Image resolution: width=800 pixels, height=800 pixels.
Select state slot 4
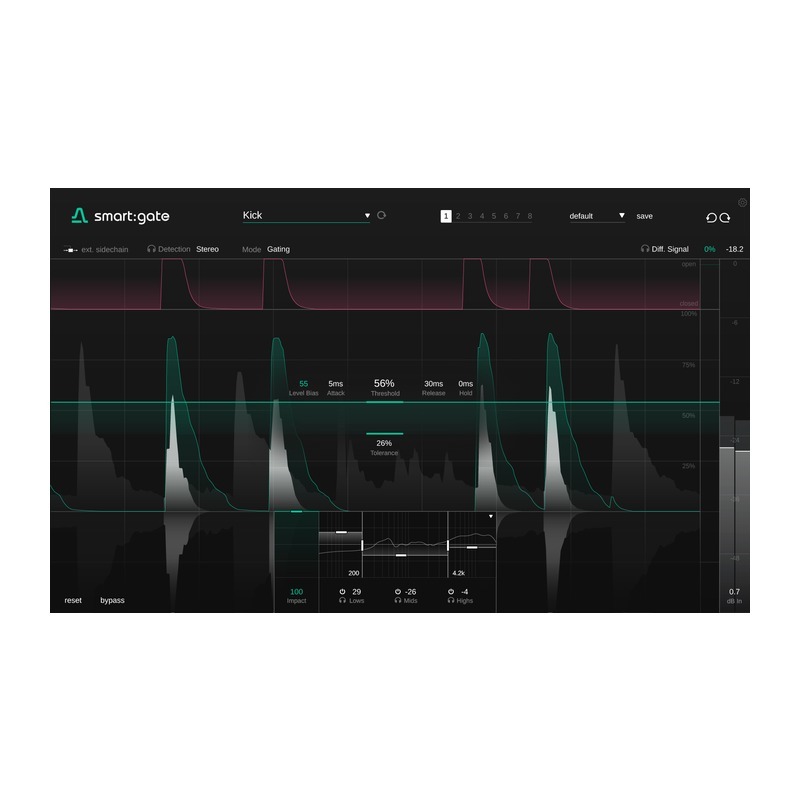pos(482,216)
